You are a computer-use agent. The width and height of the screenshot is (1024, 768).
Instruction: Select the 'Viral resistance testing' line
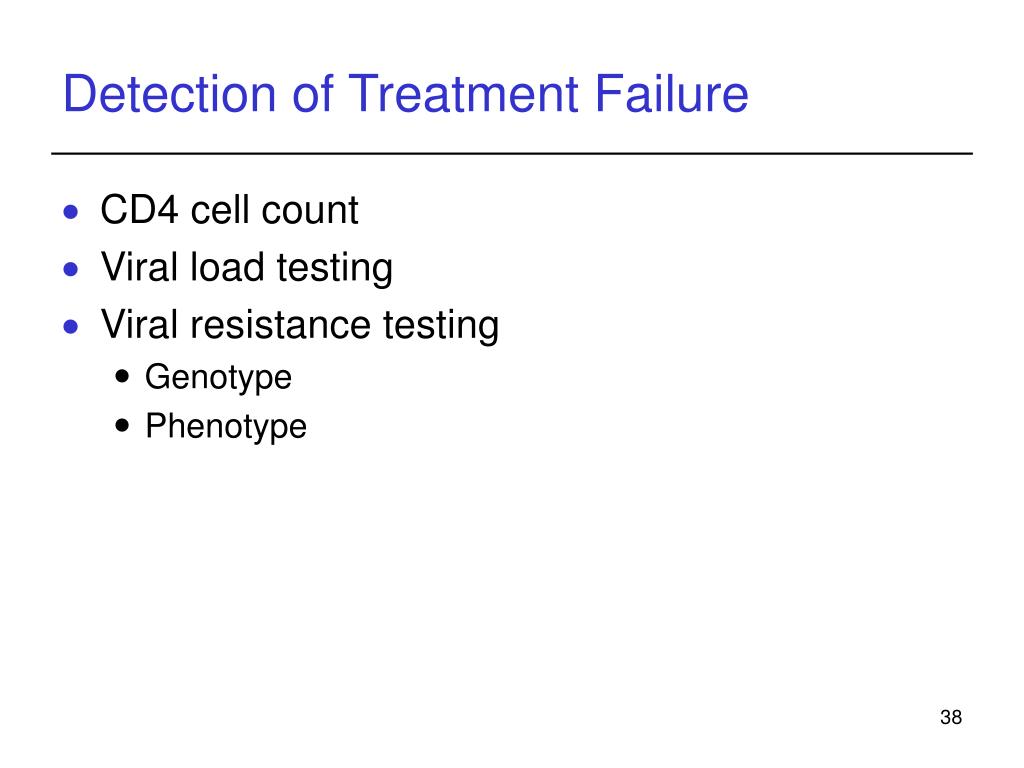pos(300,325)
